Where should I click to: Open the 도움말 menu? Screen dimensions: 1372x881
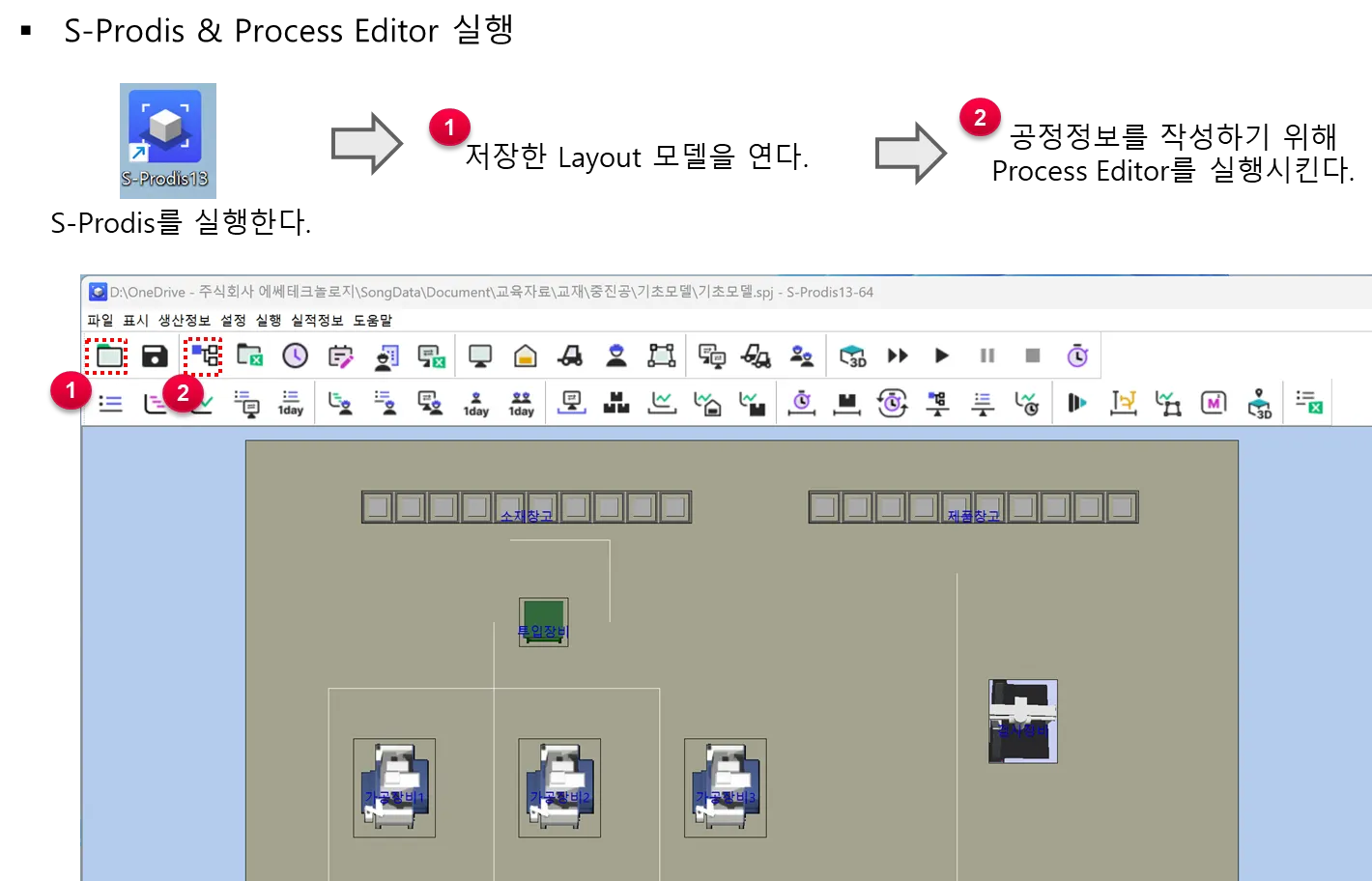372,320
